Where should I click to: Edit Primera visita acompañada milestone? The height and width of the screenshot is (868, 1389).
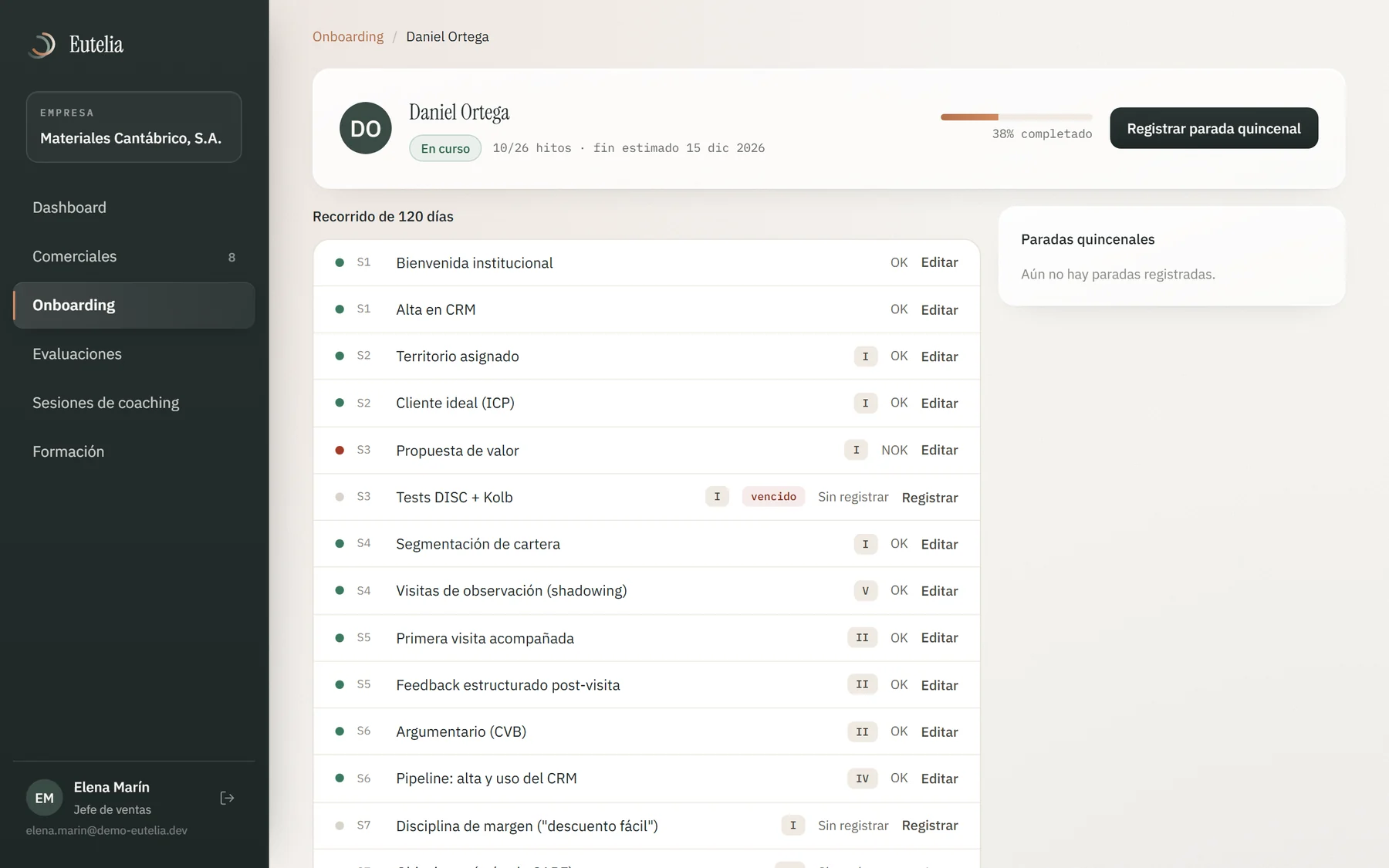tap(939, 637)
